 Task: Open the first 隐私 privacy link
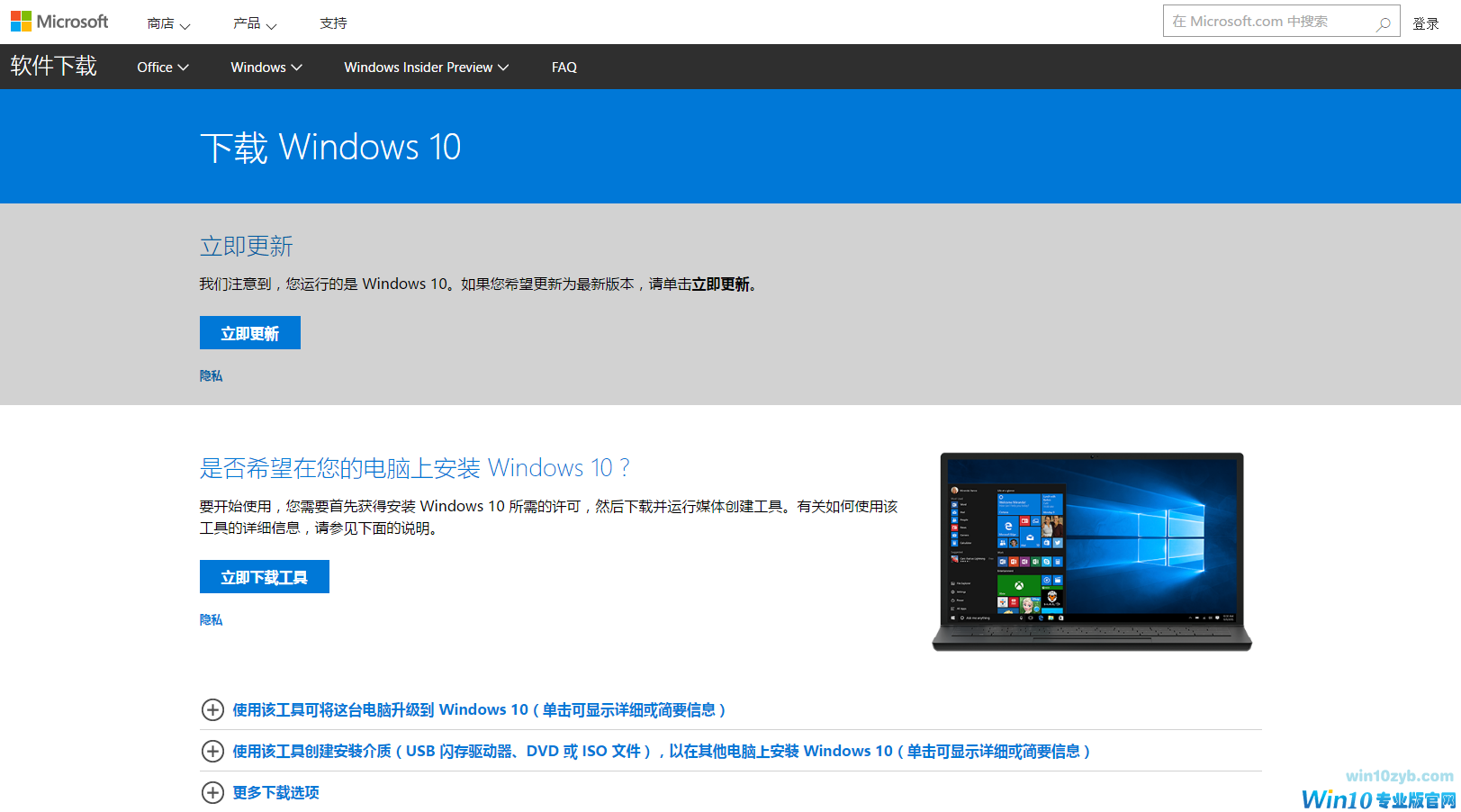click(x=210, y=375)
